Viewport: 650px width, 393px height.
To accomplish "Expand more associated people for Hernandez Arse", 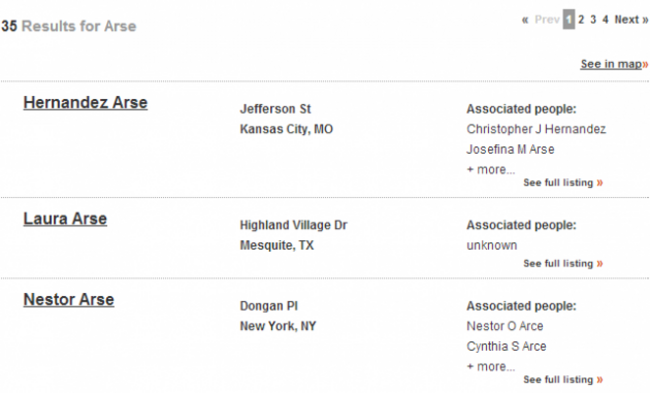I will click(491, 170).
